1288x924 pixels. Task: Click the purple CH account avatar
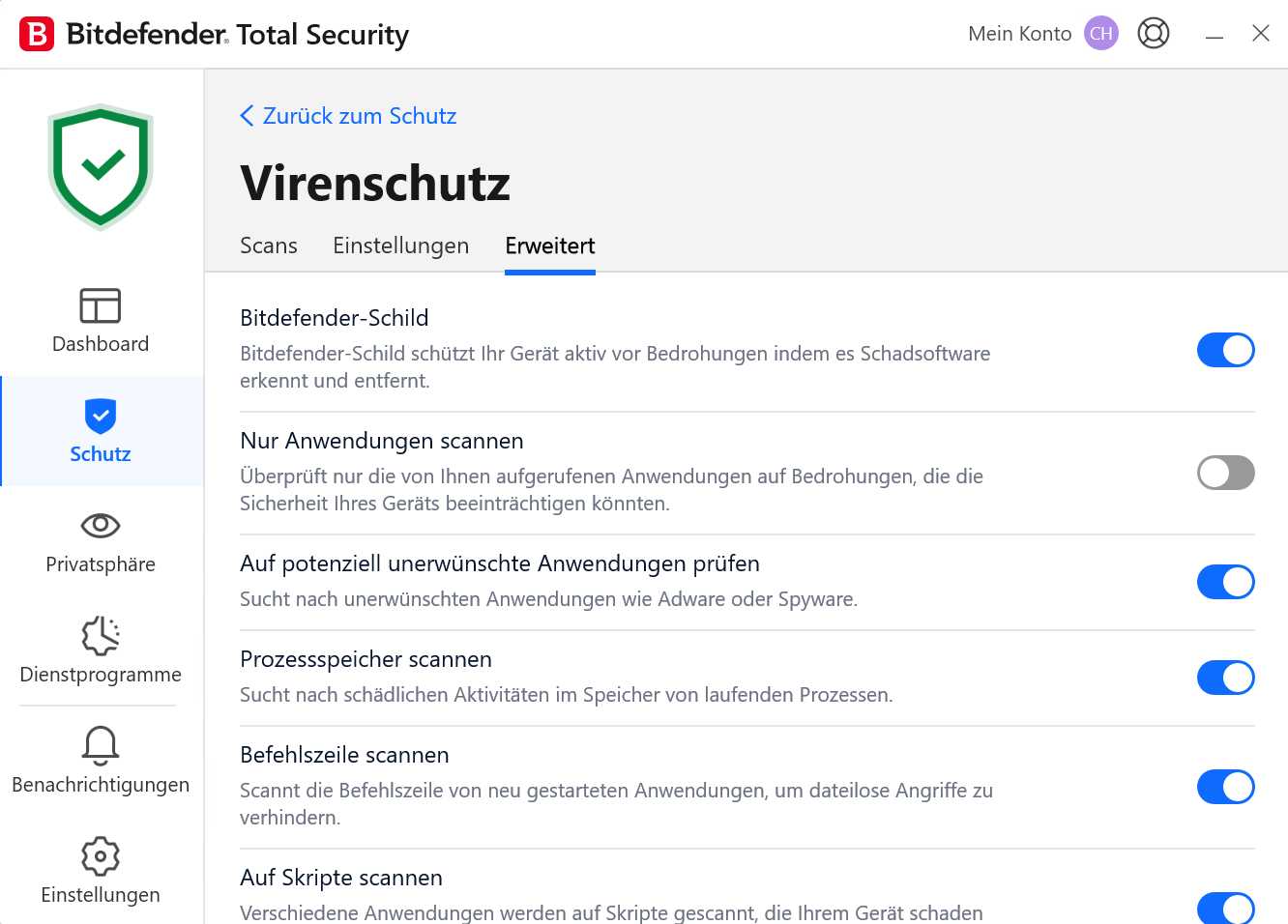tap(1101, 33)
